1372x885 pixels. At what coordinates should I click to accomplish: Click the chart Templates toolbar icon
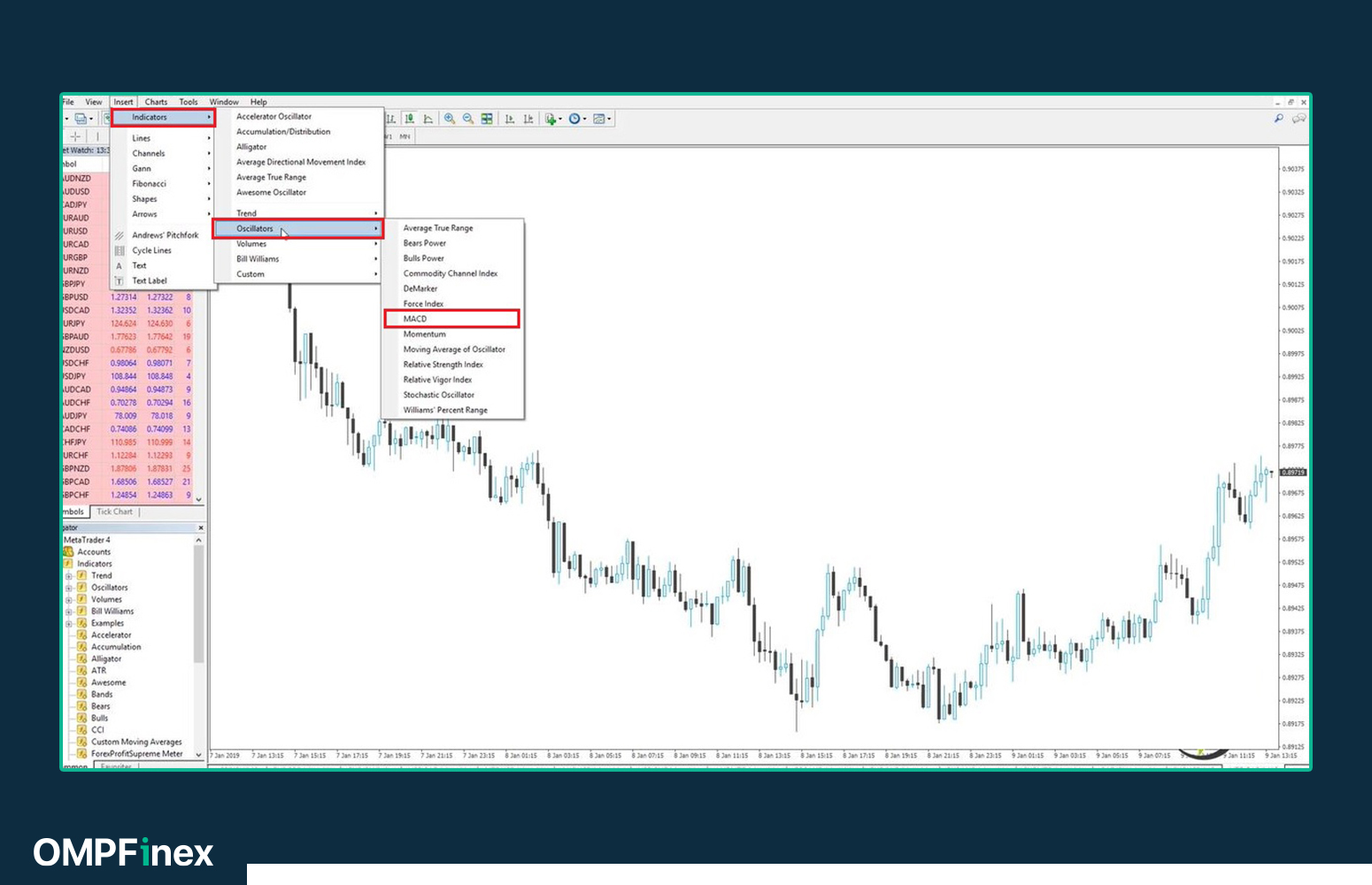pos(599,119)
